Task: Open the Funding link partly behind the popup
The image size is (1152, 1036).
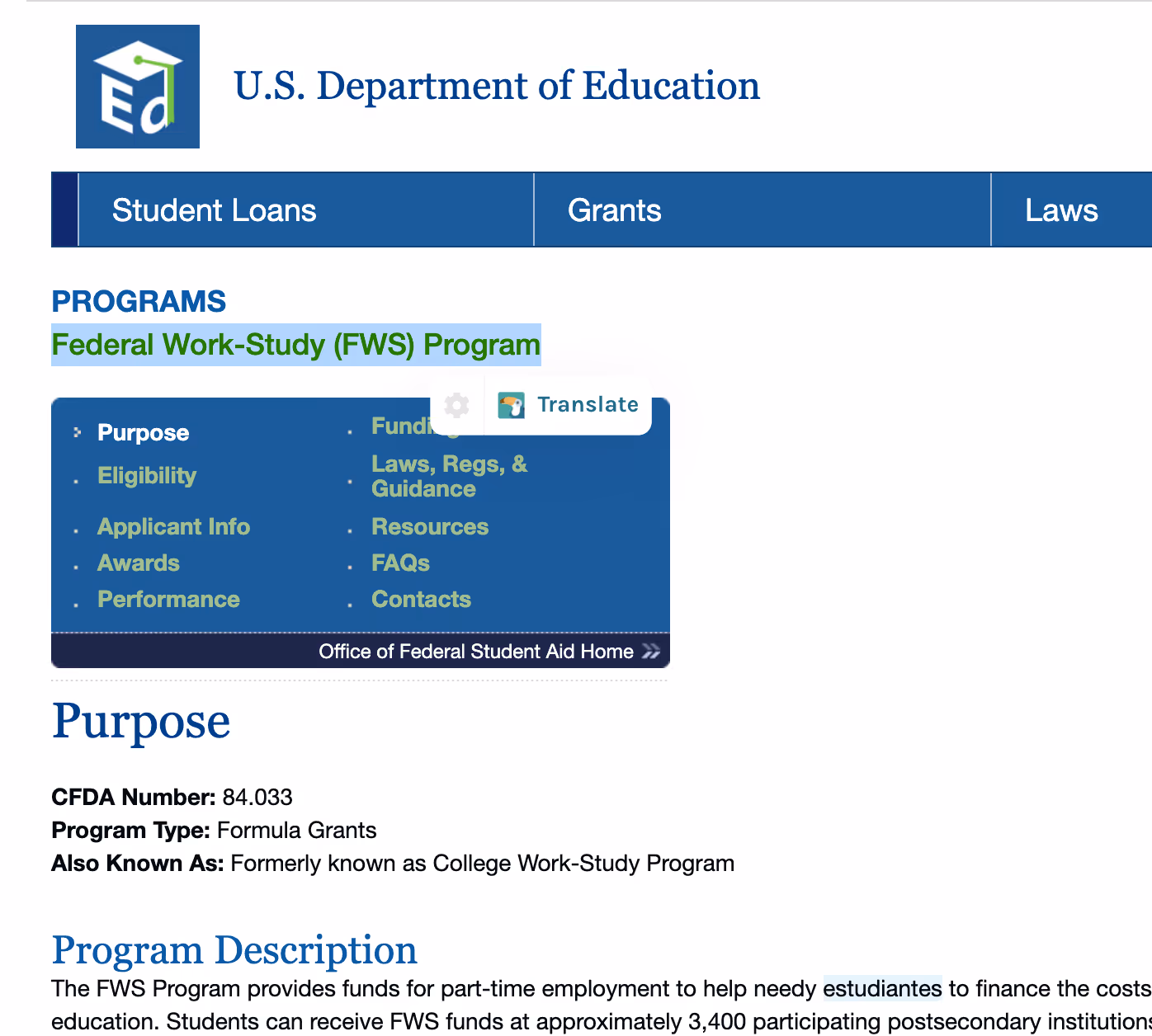Action: [x=400, y=426]
